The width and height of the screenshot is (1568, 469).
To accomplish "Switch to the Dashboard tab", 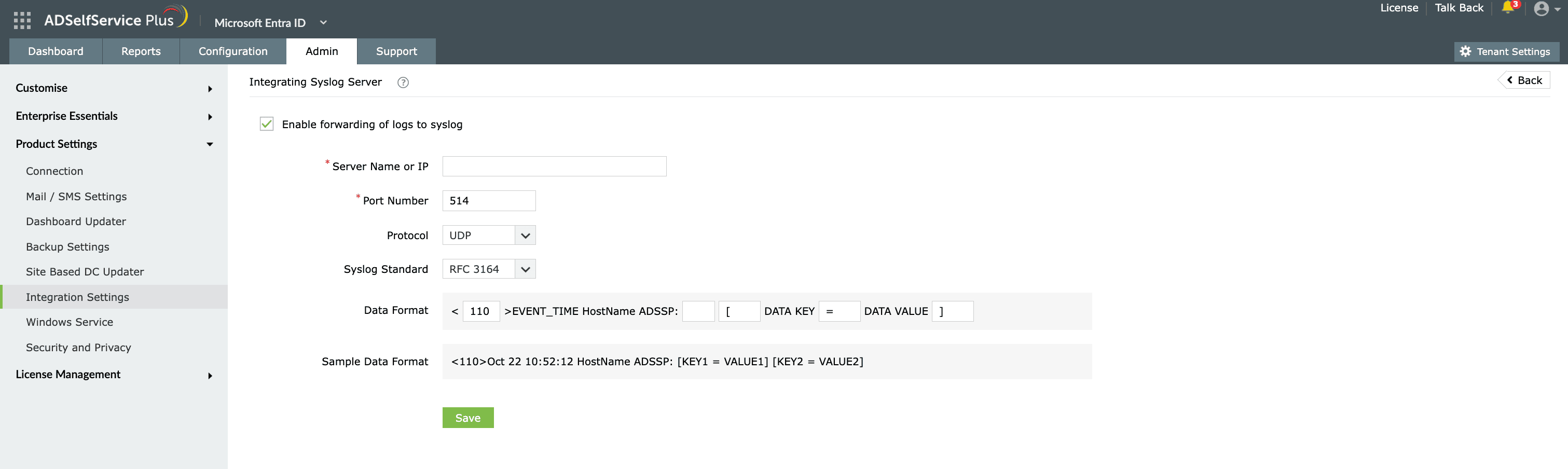I will (x=56, y=51).
